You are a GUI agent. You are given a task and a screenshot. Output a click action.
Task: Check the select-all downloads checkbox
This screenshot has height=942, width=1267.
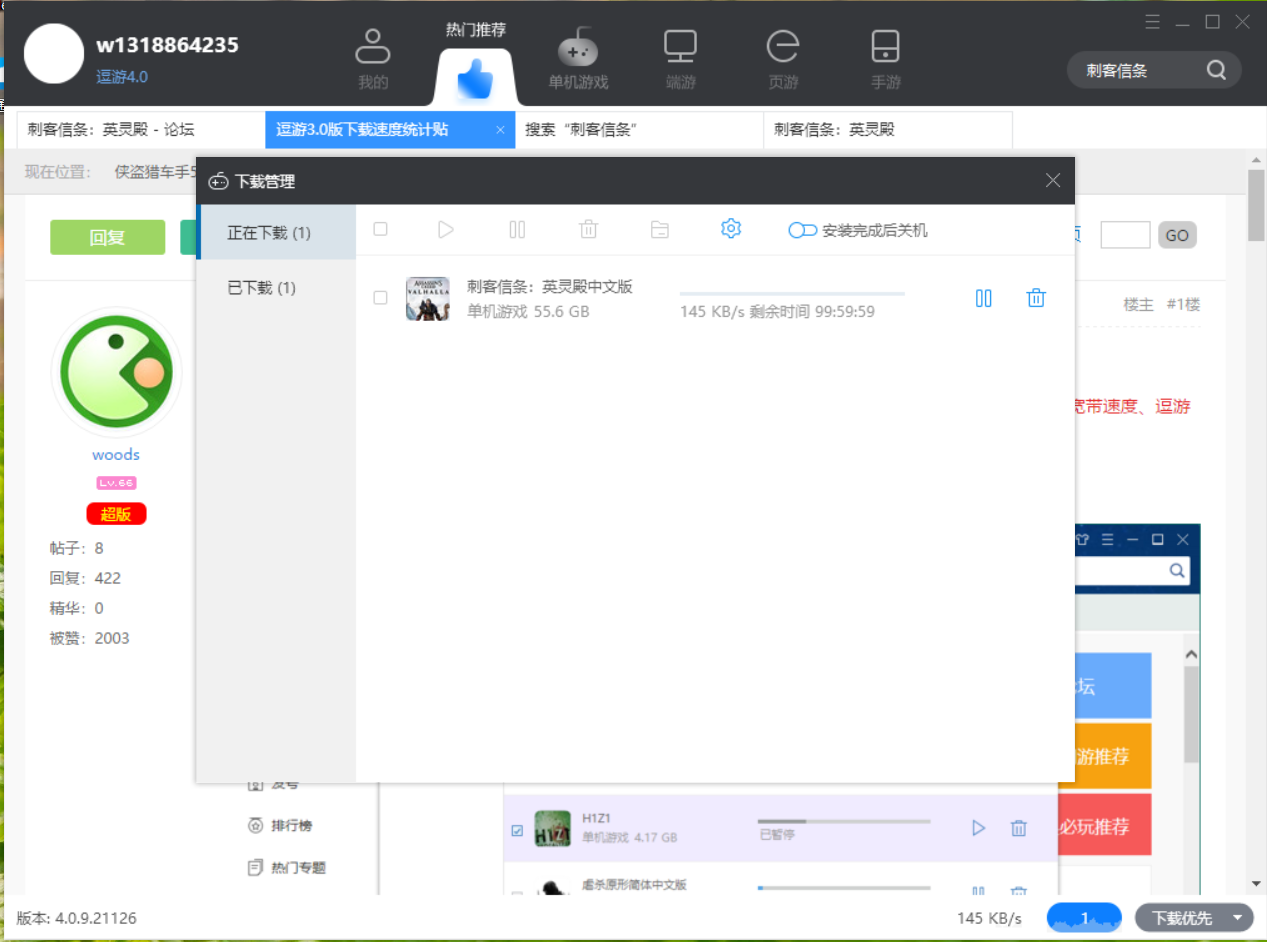[x=380, y=229]
